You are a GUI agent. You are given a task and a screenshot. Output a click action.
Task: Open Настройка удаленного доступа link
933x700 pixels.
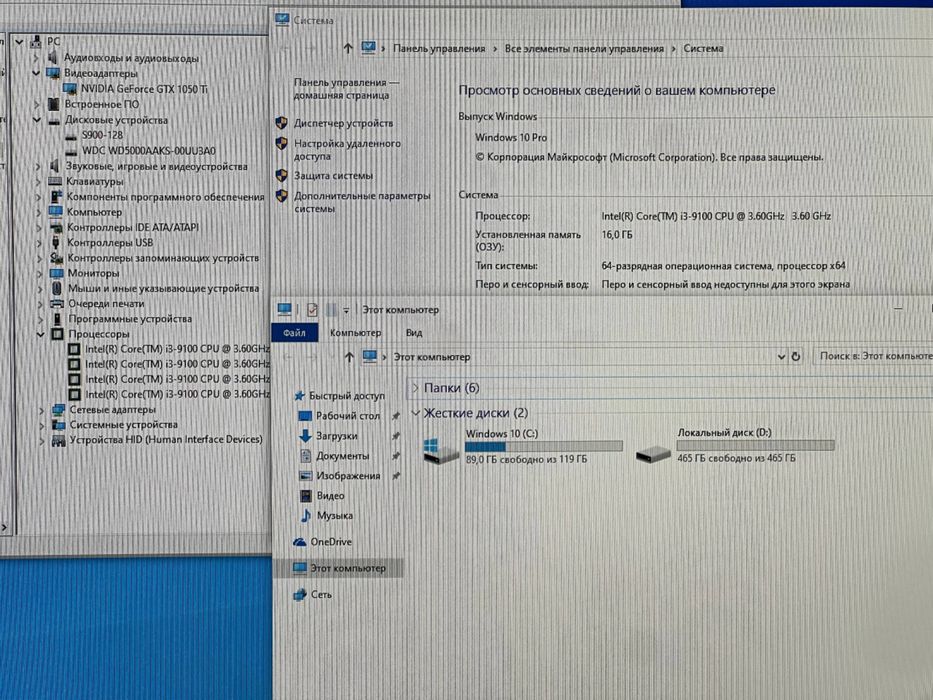[347, 150]
